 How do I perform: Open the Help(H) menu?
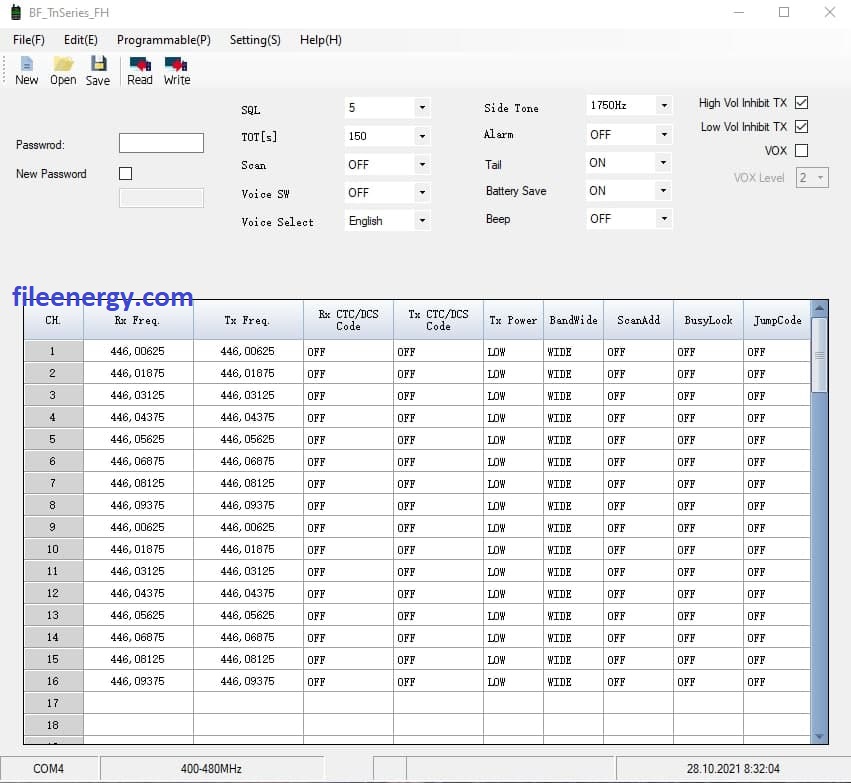[321, 40]
